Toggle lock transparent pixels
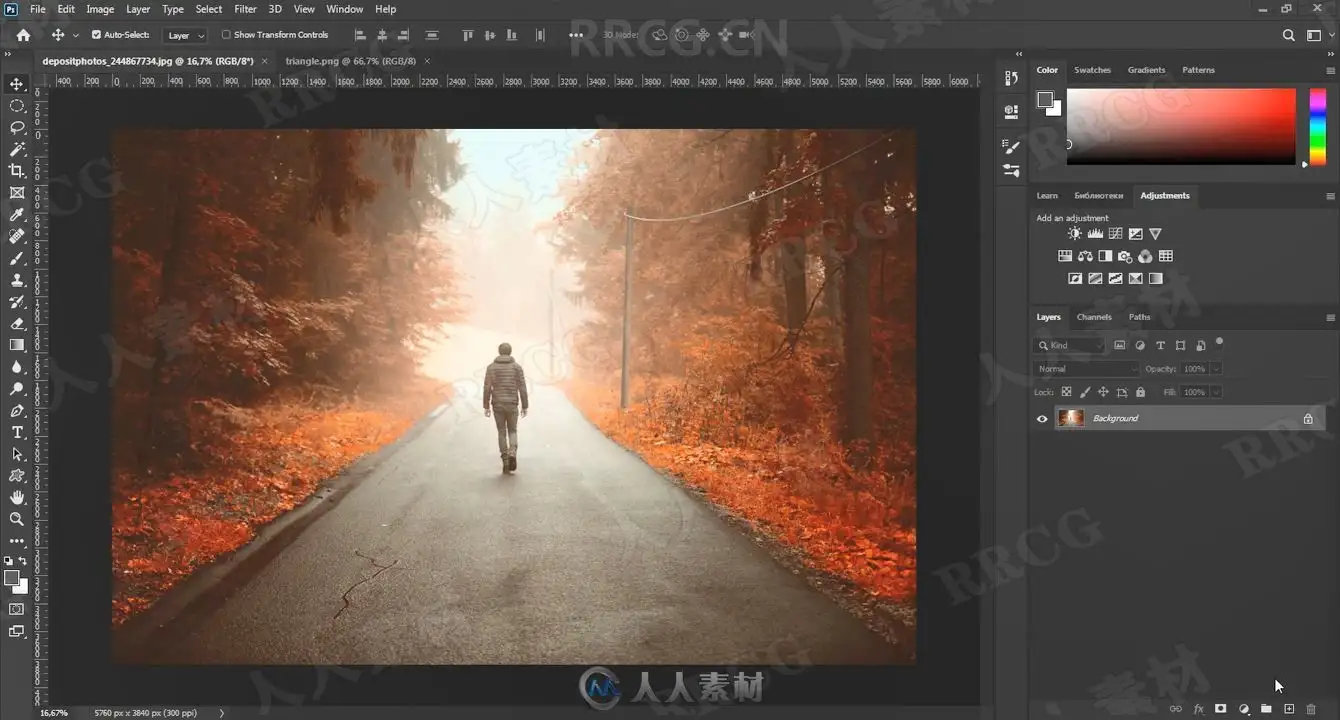The width and height of the screenshot is (1340, 720). [x=1066, y=393]
